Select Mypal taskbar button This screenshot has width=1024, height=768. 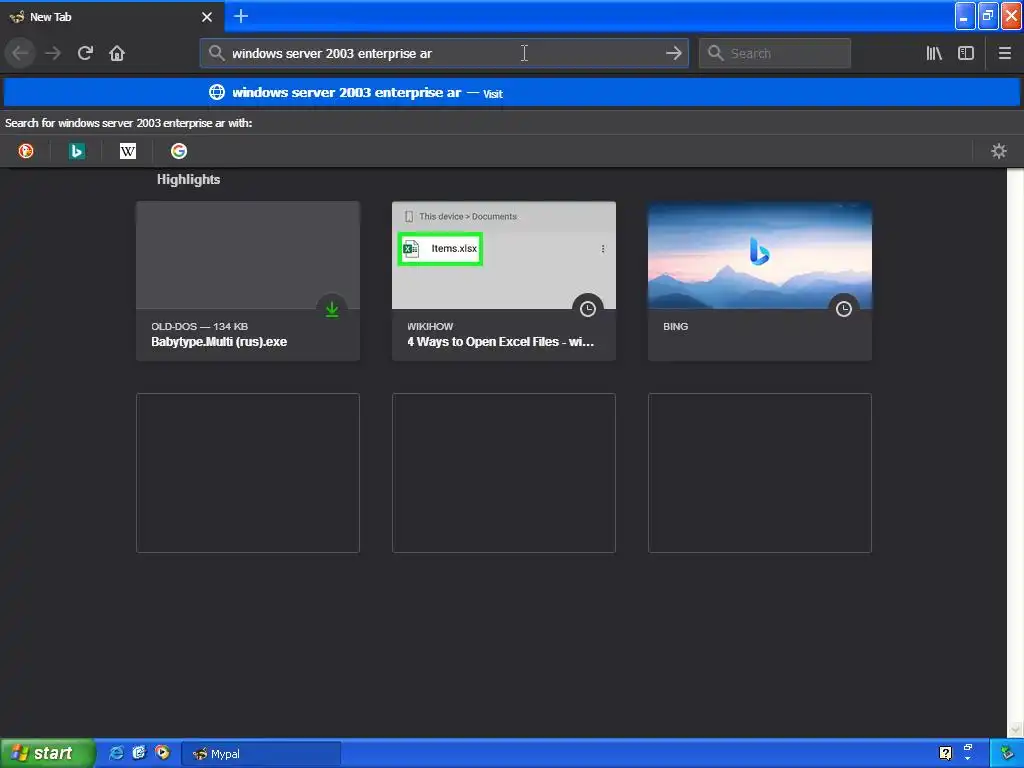(x=261, y=754)
